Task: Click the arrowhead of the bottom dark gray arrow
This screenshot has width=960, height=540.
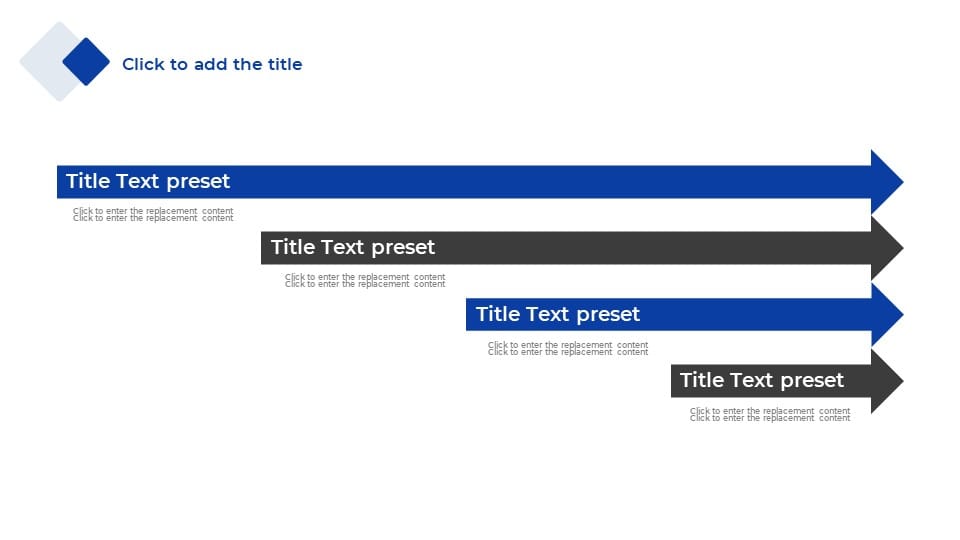Action: click(x=887, y=381)
